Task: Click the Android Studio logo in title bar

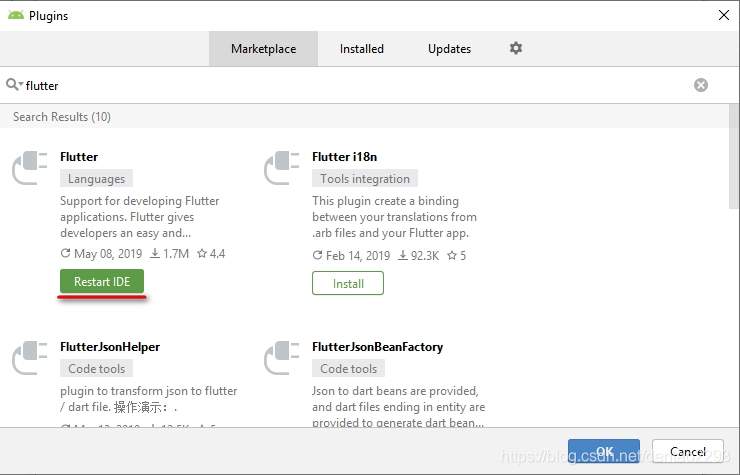Action: (x=16, y=15)
